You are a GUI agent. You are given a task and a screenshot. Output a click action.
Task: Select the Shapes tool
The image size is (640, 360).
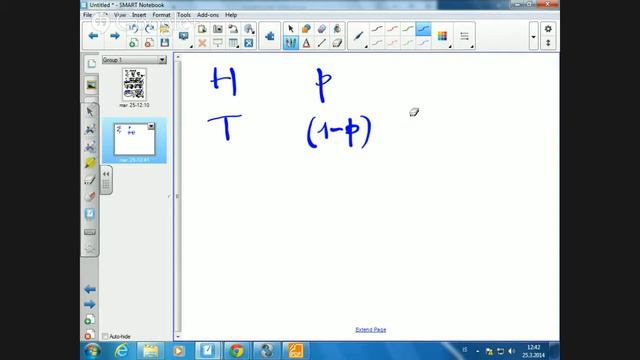click(x=306, y=29)
